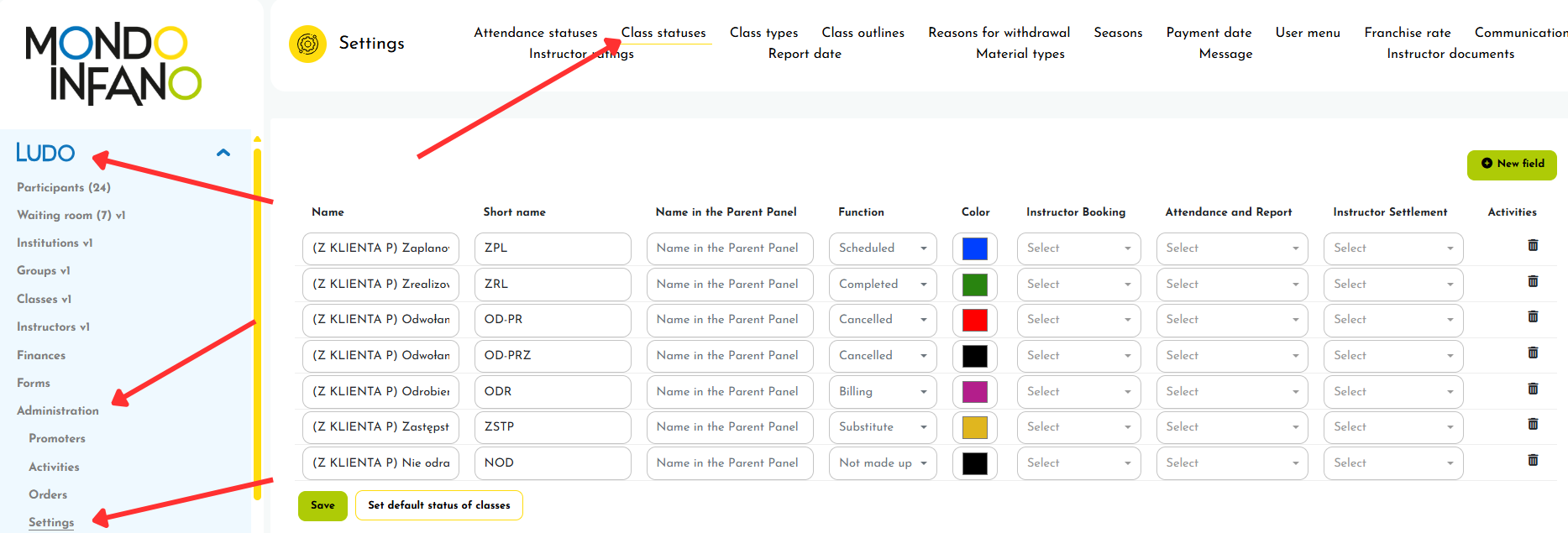This screenshot has height=533, width=1568.
Task: Remove the NOD row with trash icon
Action: coord(1532,460)
